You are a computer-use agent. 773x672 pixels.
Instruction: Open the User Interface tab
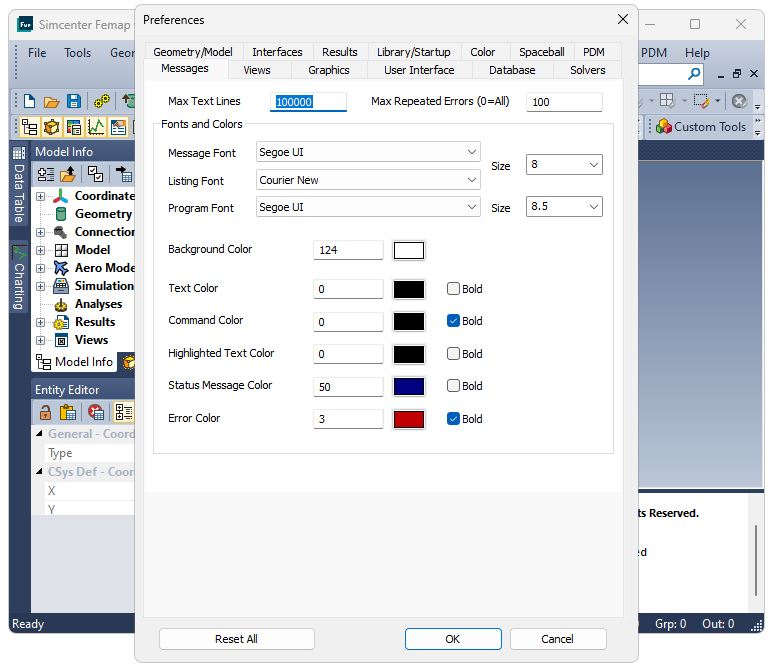(x=419, y=70)
